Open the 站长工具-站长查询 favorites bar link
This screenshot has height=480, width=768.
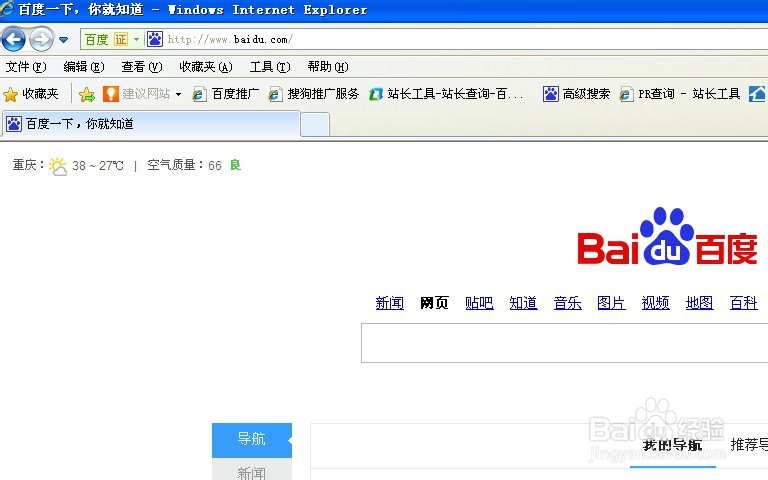(x=446, y=94)
